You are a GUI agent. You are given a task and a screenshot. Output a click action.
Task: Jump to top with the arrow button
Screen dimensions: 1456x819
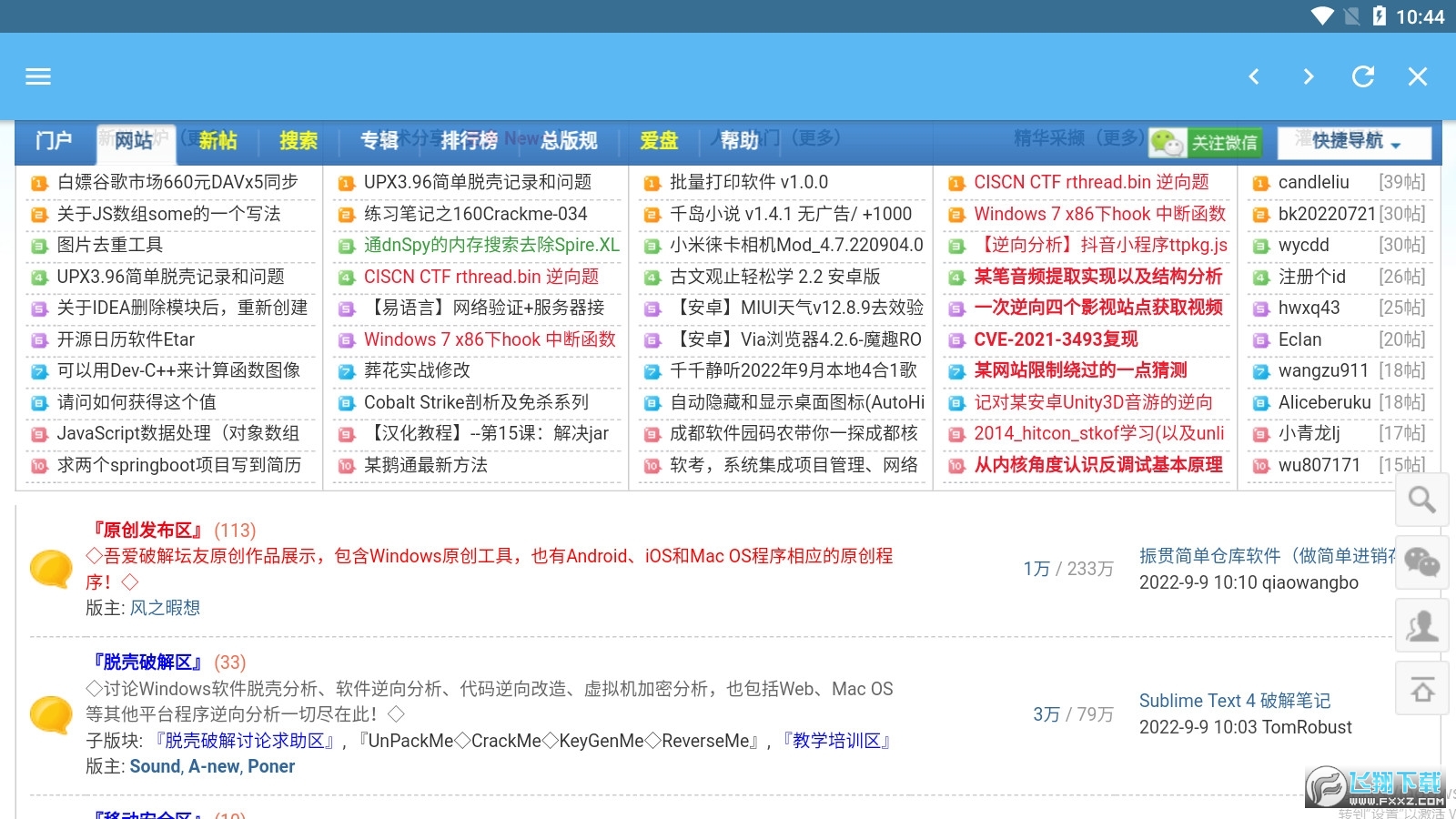[x=1421, y=689]
